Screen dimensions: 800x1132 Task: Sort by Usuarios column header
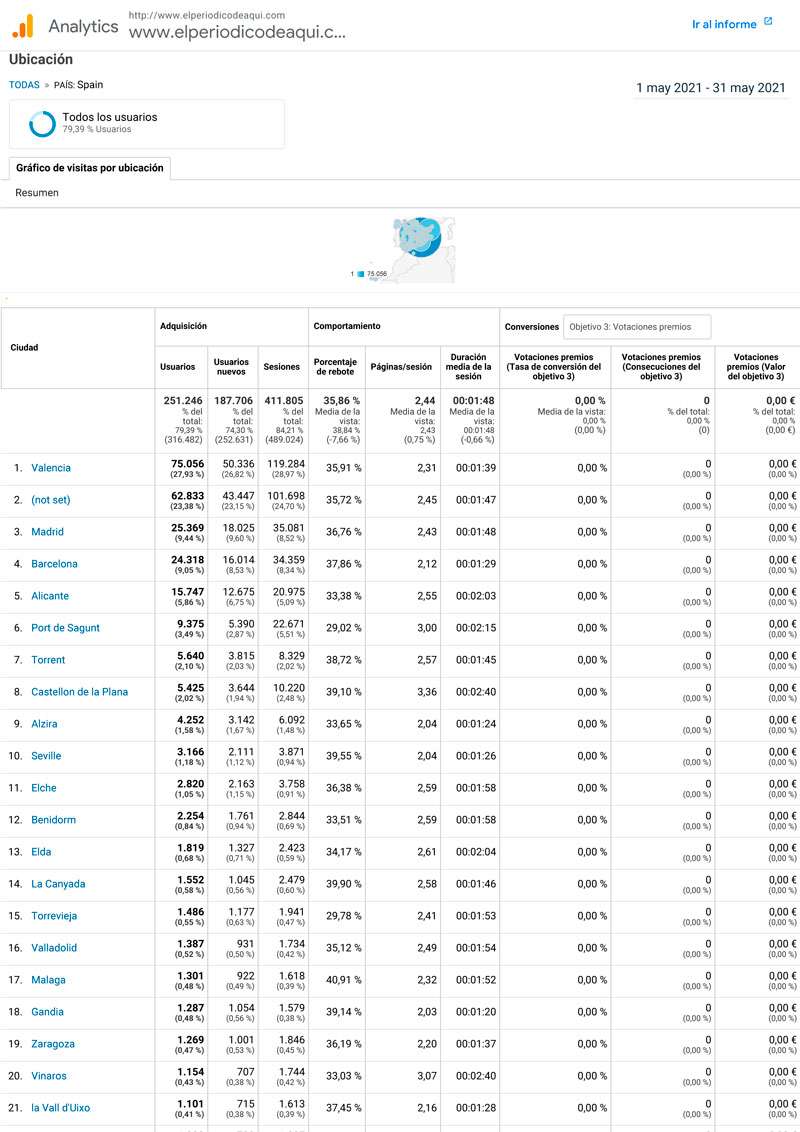[x=178, y=367]
